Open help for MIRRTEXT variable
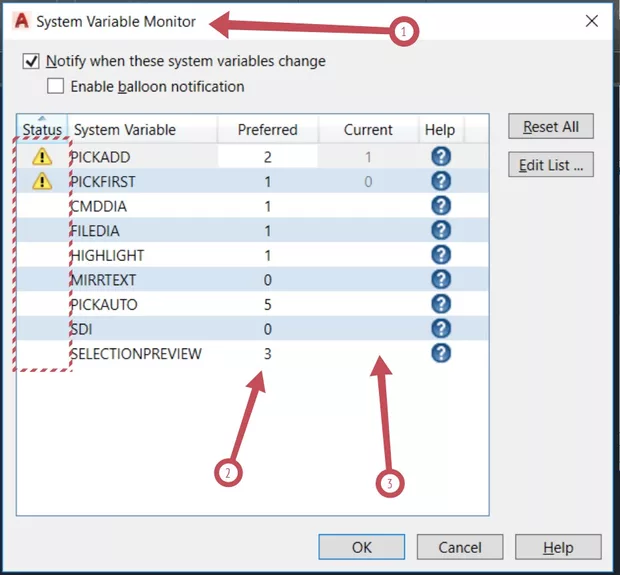The image size is (620, 575). (x=440, y=279)
